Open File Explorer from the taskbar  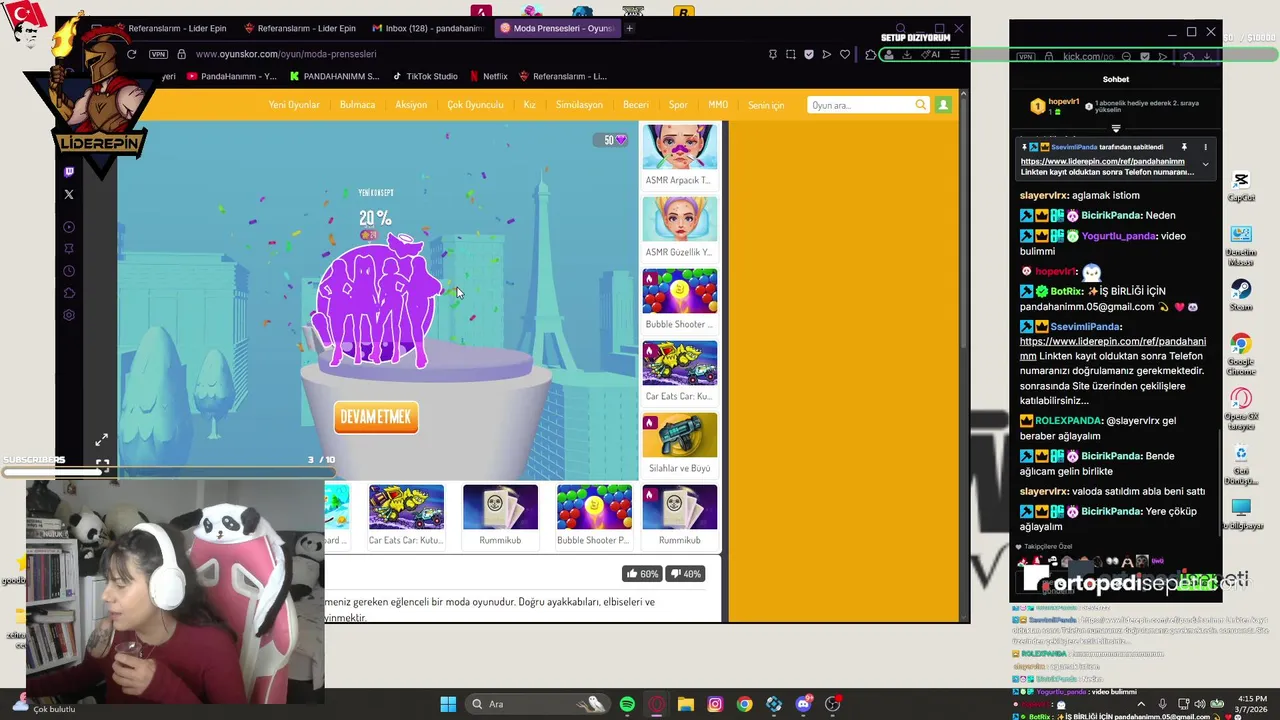[685, 704]
